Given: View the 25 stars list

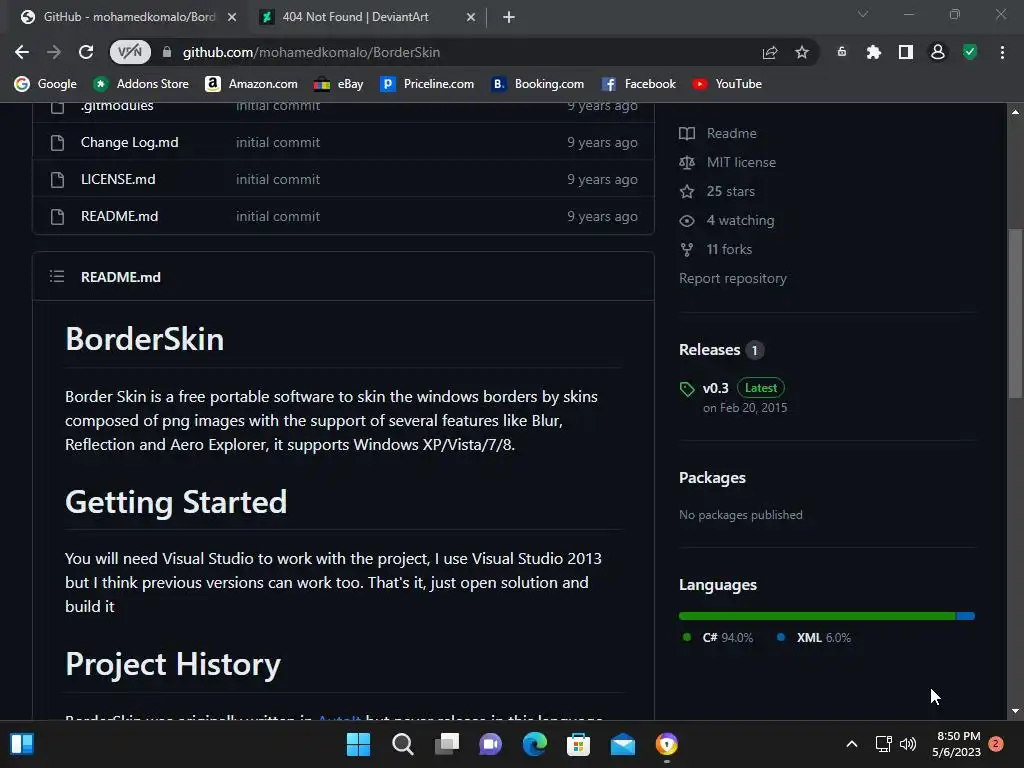Looking at the screenshot, I should pos(717,191).
